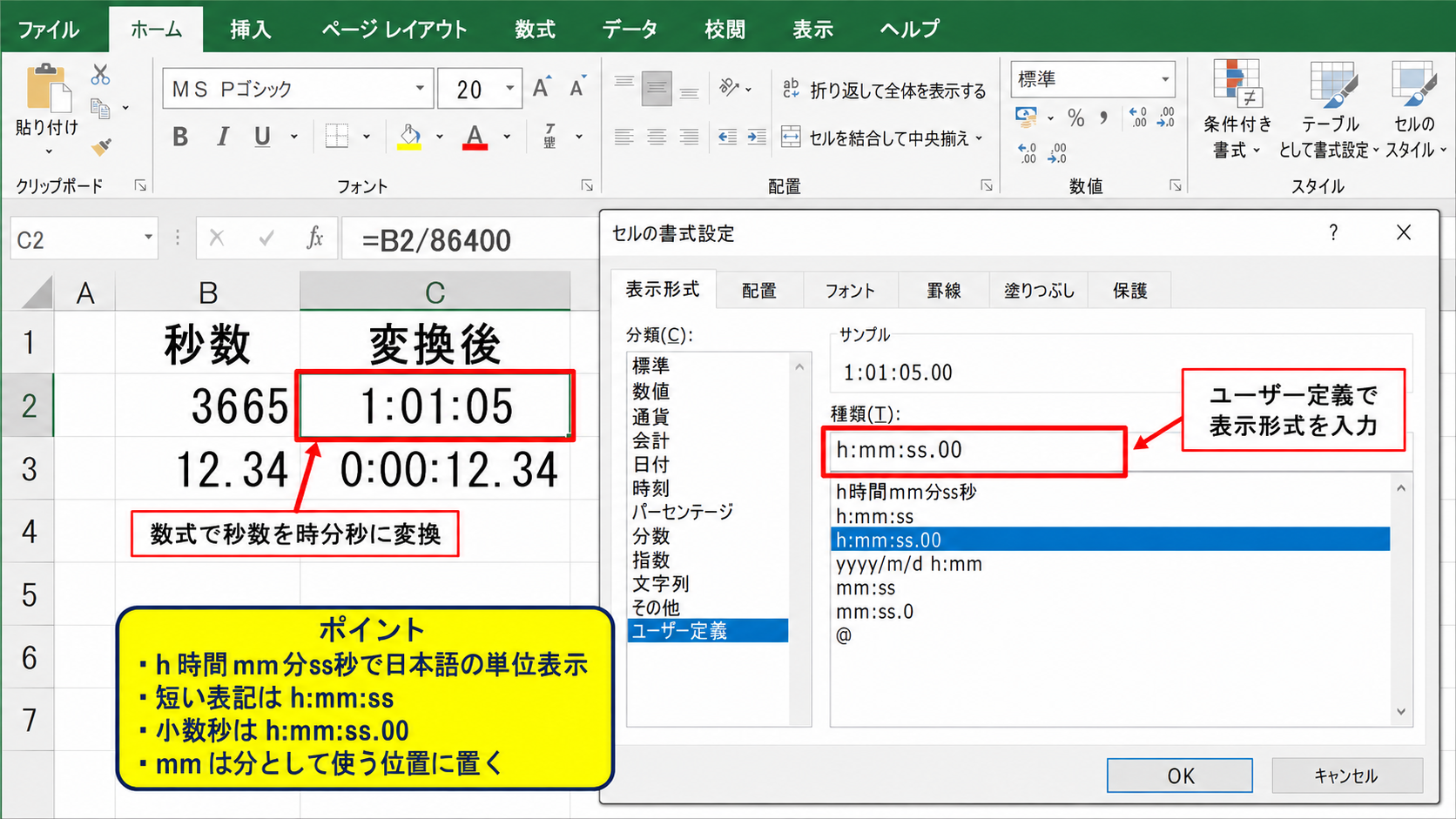Switch to the ページ レイアウト tab

click(394, 29)
